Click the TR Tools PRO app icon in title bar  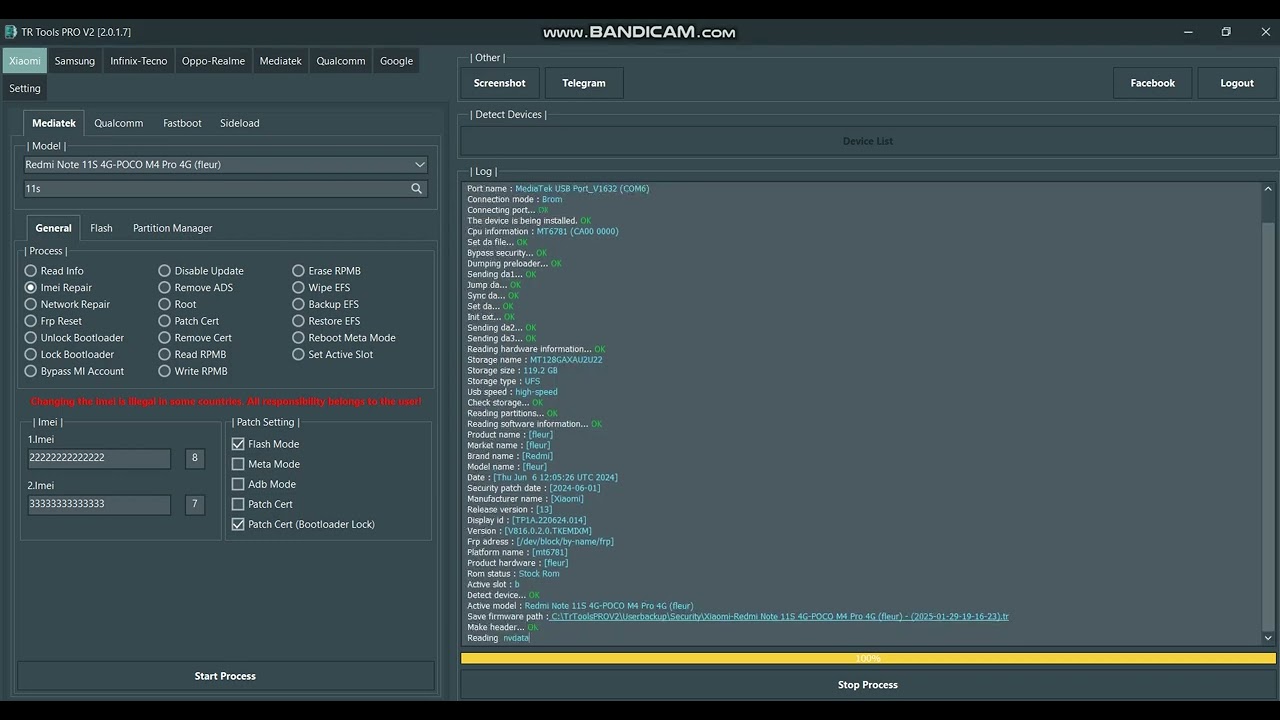pos(11,32)
